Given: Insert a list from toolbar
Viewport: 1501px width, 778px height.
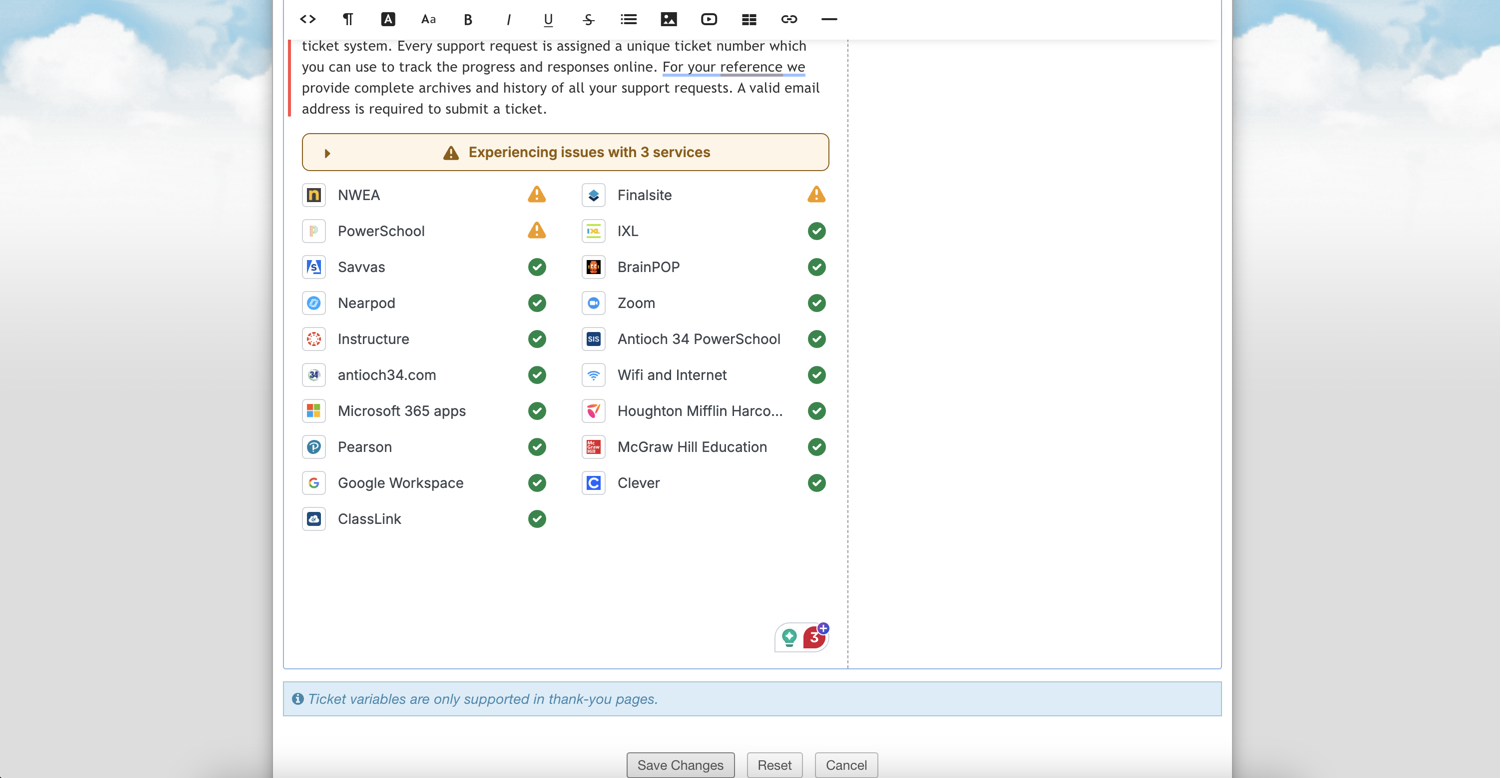Looking at the screenshot, I should (x=628, y=19).
